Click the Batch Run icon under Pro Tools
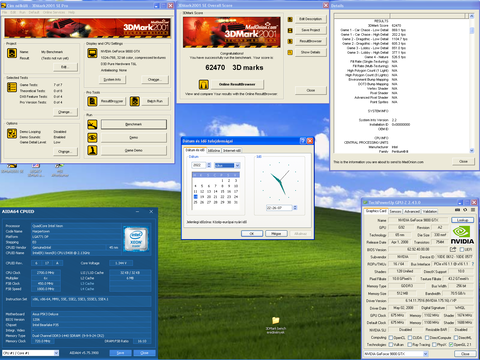This screenshot has height=360, width=480. (x=135, y=101)
